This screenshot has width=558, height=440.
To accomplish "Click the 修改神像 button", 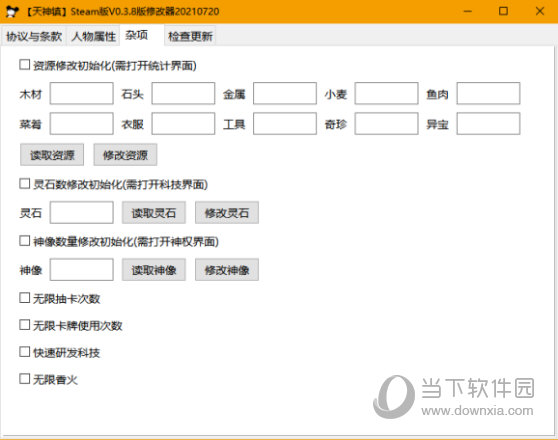I will pyautogui.click(x=227, y=270).
